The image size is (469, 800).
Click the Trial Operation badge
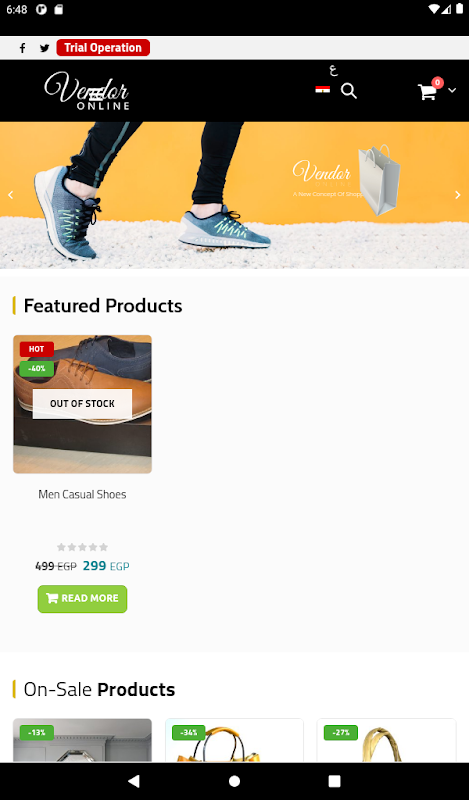point(103,47)
